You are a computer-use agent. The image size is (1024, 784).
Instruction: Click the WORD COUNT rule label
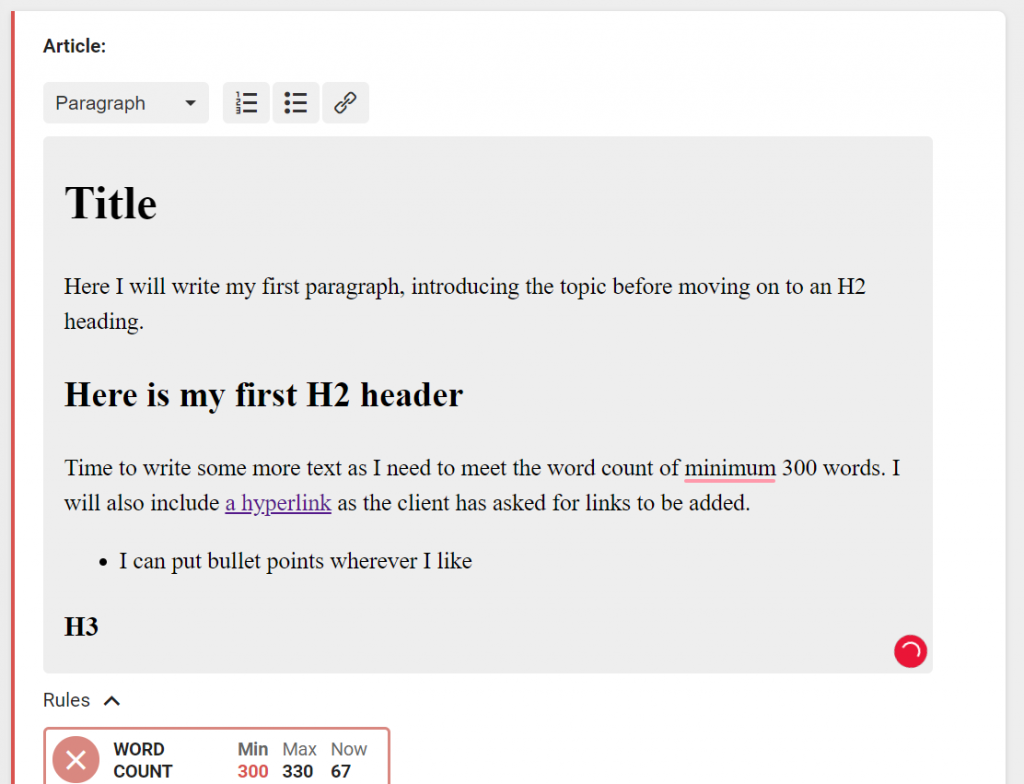click(x=143, y=760)
